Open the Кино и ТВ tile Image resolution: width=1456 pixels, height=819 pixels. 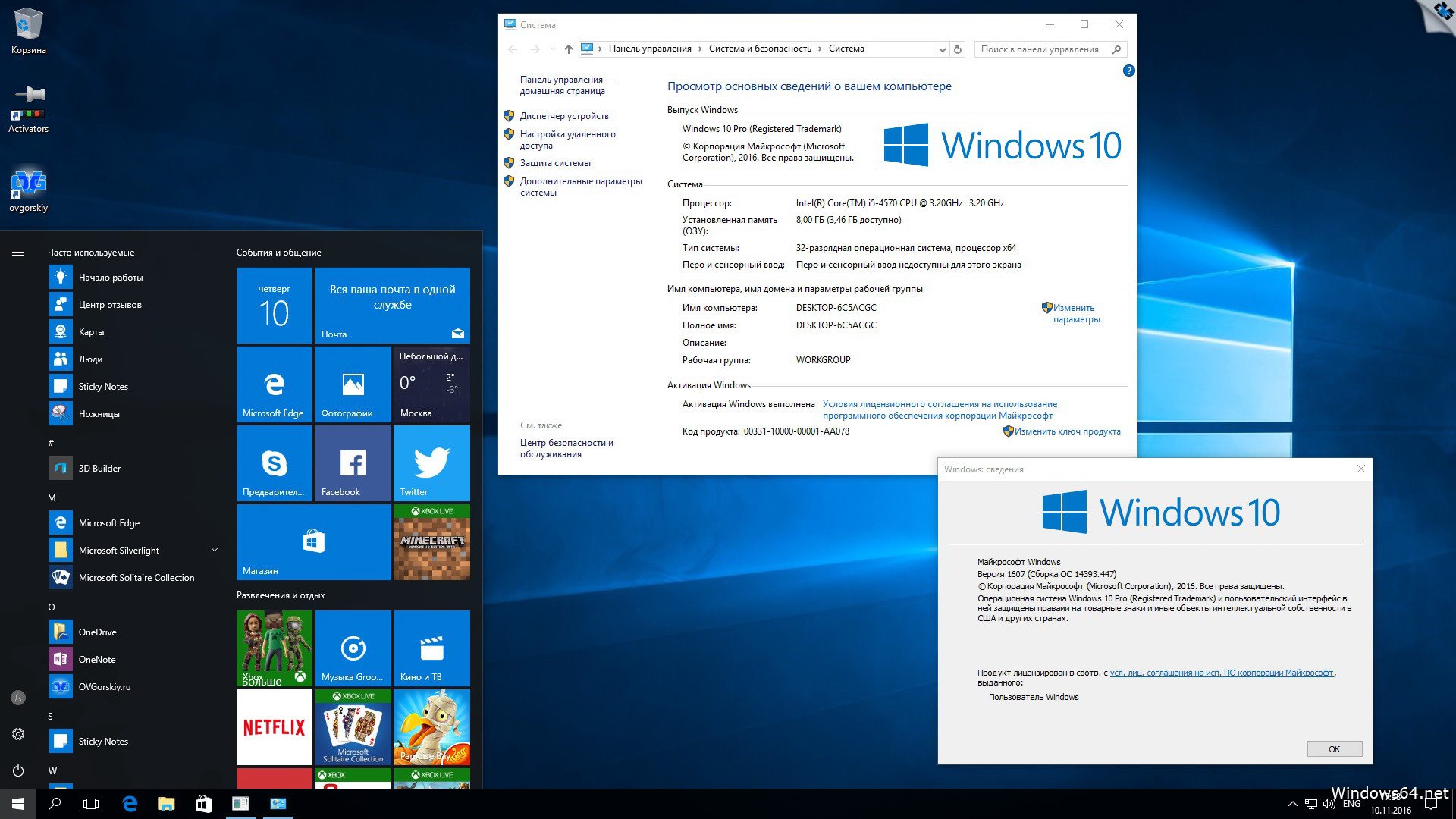432,648
